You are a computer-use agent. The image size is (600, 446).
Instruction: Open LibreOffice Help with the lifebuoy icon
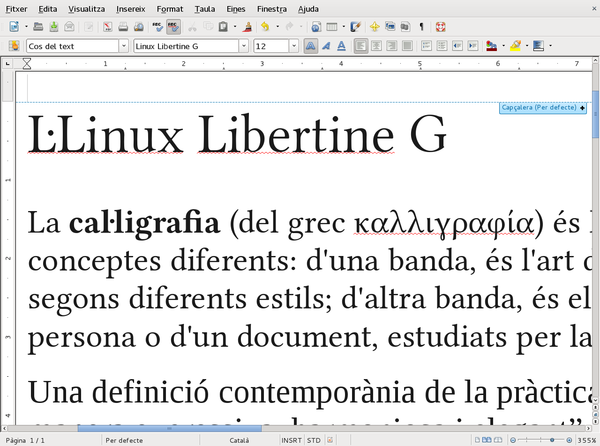click(441, 27)
